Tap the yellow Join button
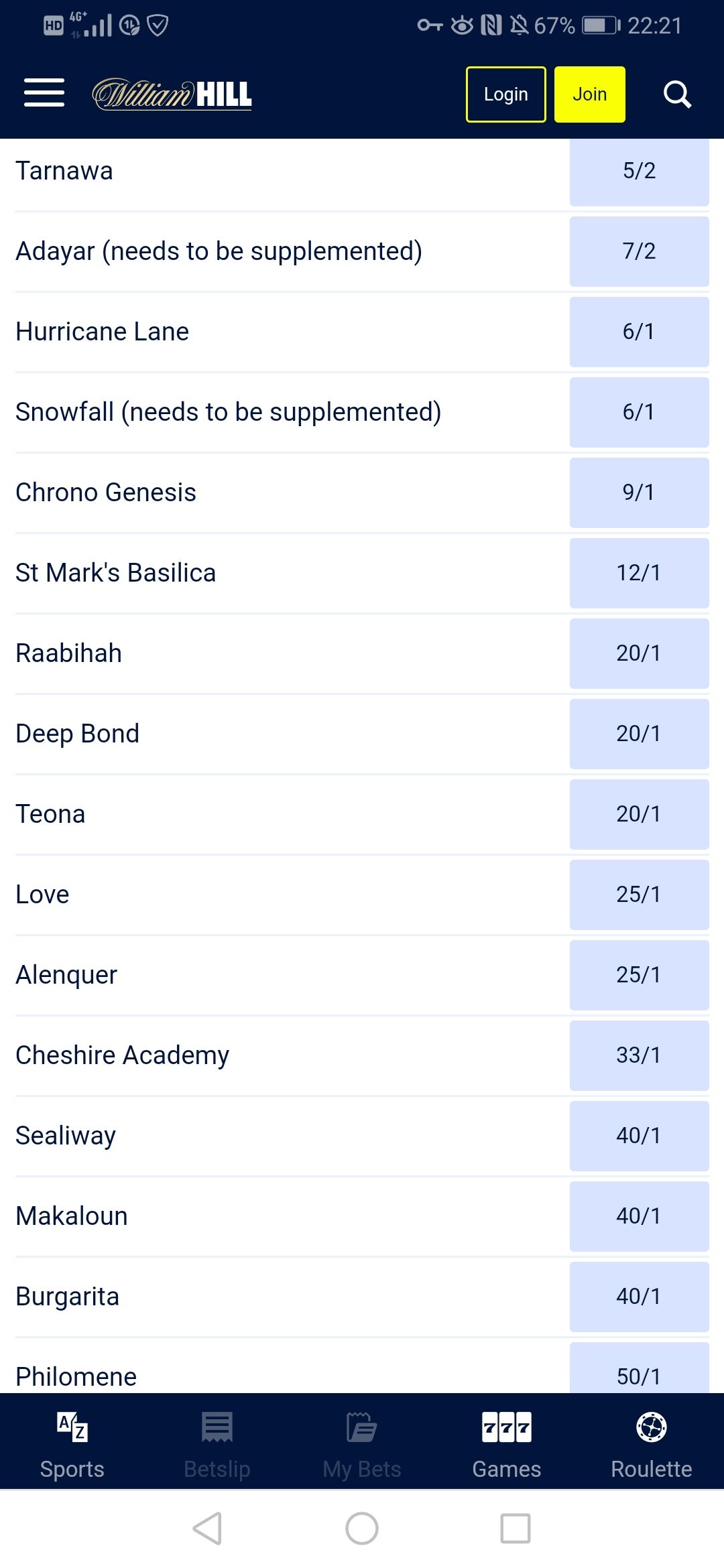This screenshot has height=1568, width=724. 590,94
